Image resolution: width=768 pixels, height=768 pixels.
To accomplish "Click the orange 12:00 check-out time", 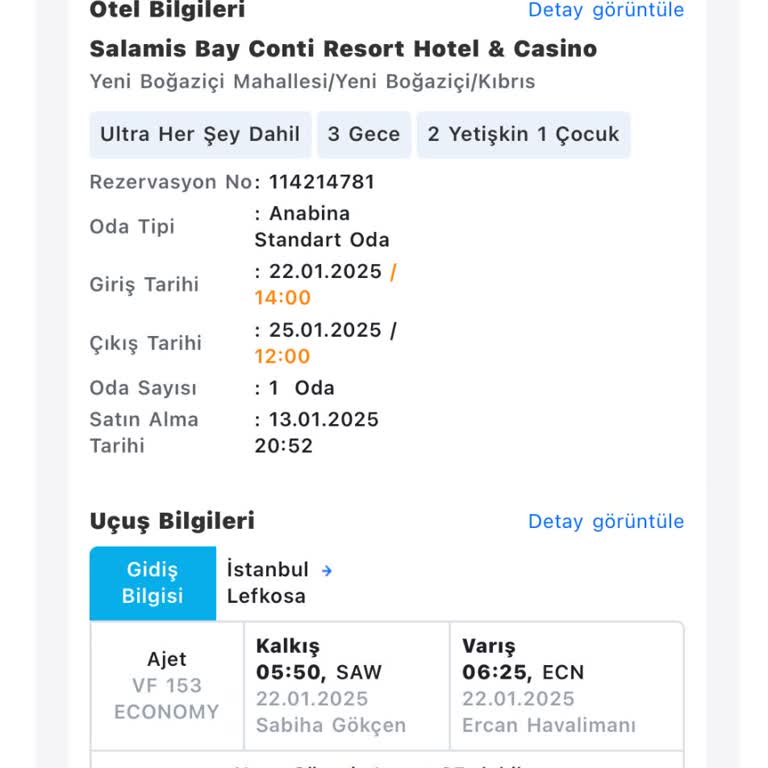I will [x=283, y=356].
